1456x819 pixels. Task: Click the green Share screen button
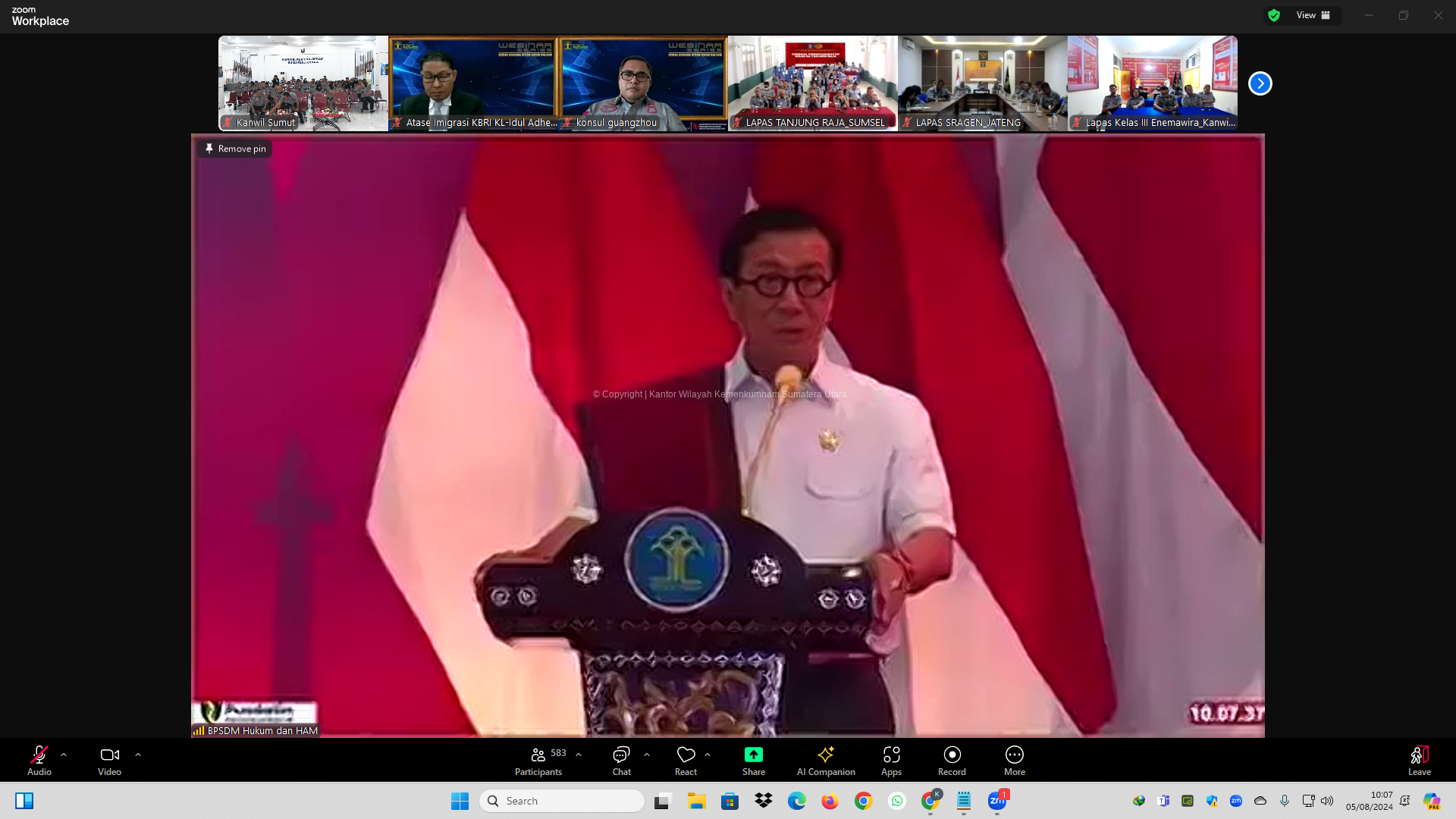coord(753,755)
